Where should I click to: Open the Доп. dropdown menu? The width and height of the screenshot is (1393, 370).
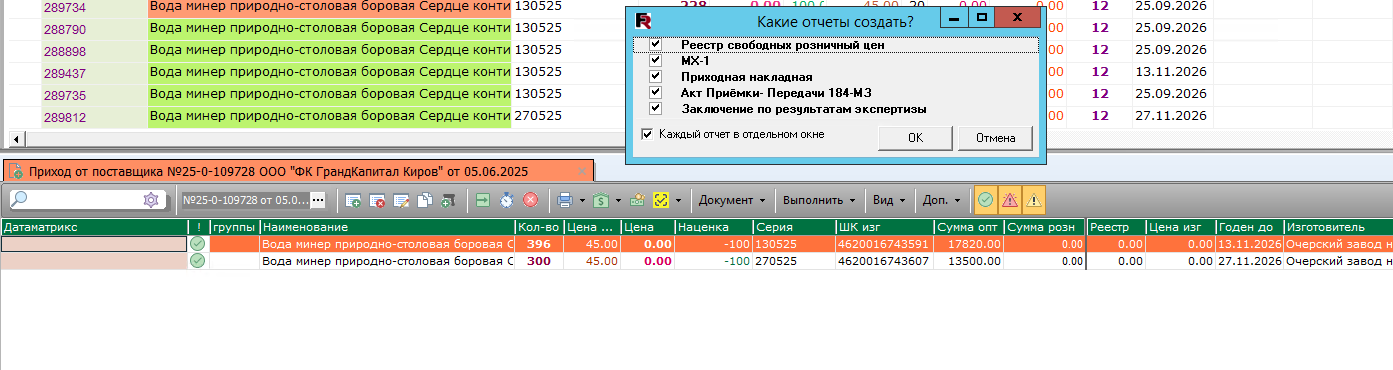click(x=941, y=200)
